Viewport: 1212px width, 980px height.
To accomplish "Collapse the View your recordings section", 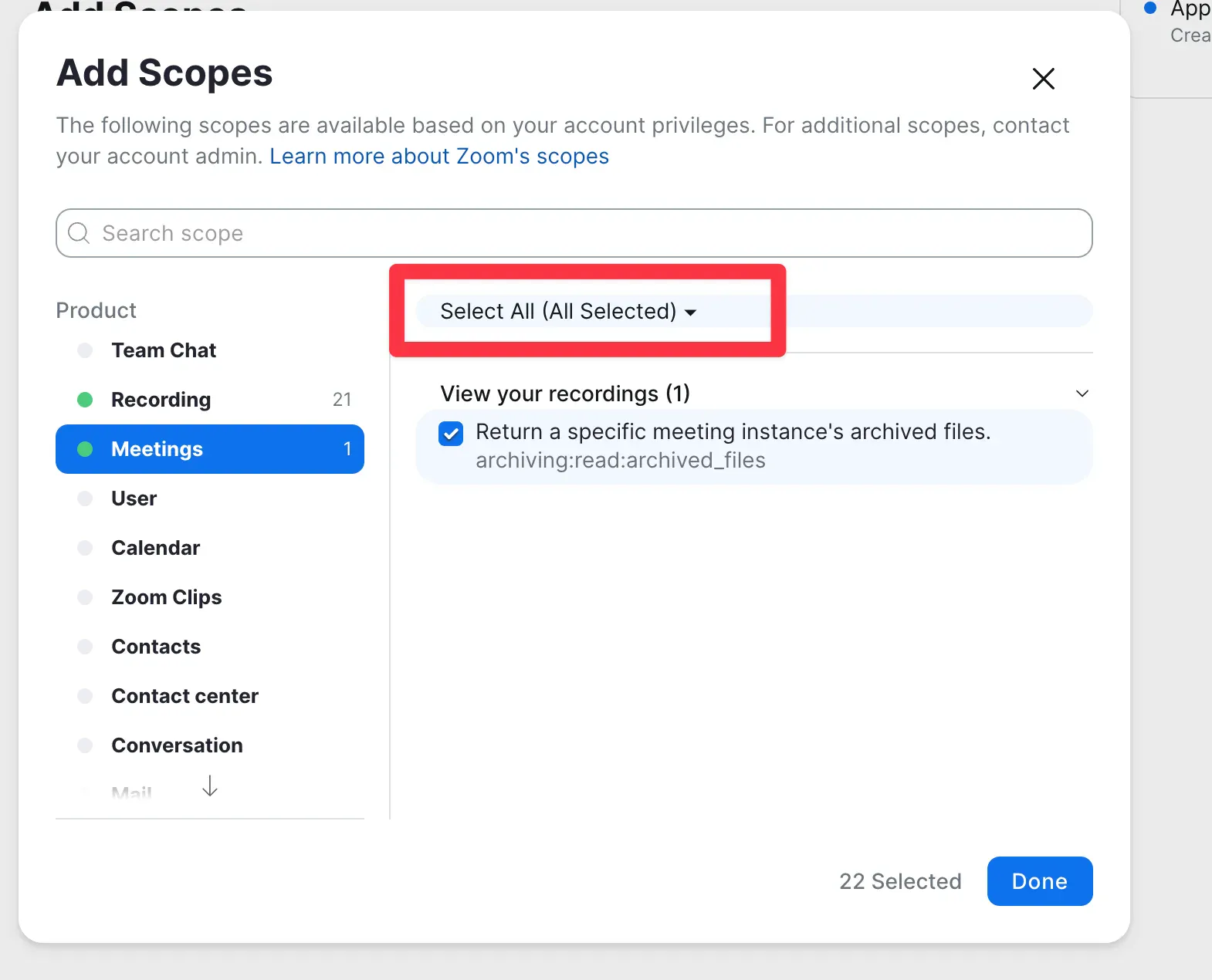I will click(x=1082, y=394).
